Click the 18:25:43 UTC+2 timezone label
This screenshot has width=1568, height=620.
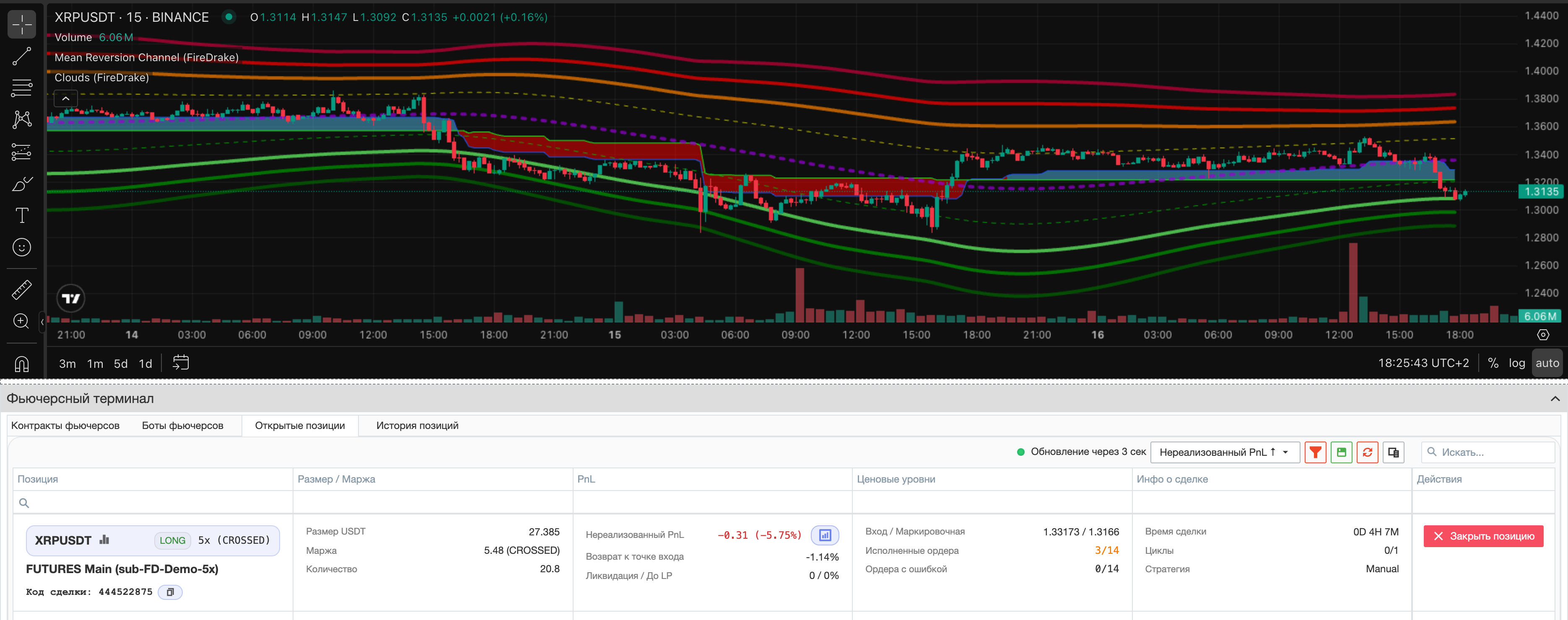click(1423, 363)
